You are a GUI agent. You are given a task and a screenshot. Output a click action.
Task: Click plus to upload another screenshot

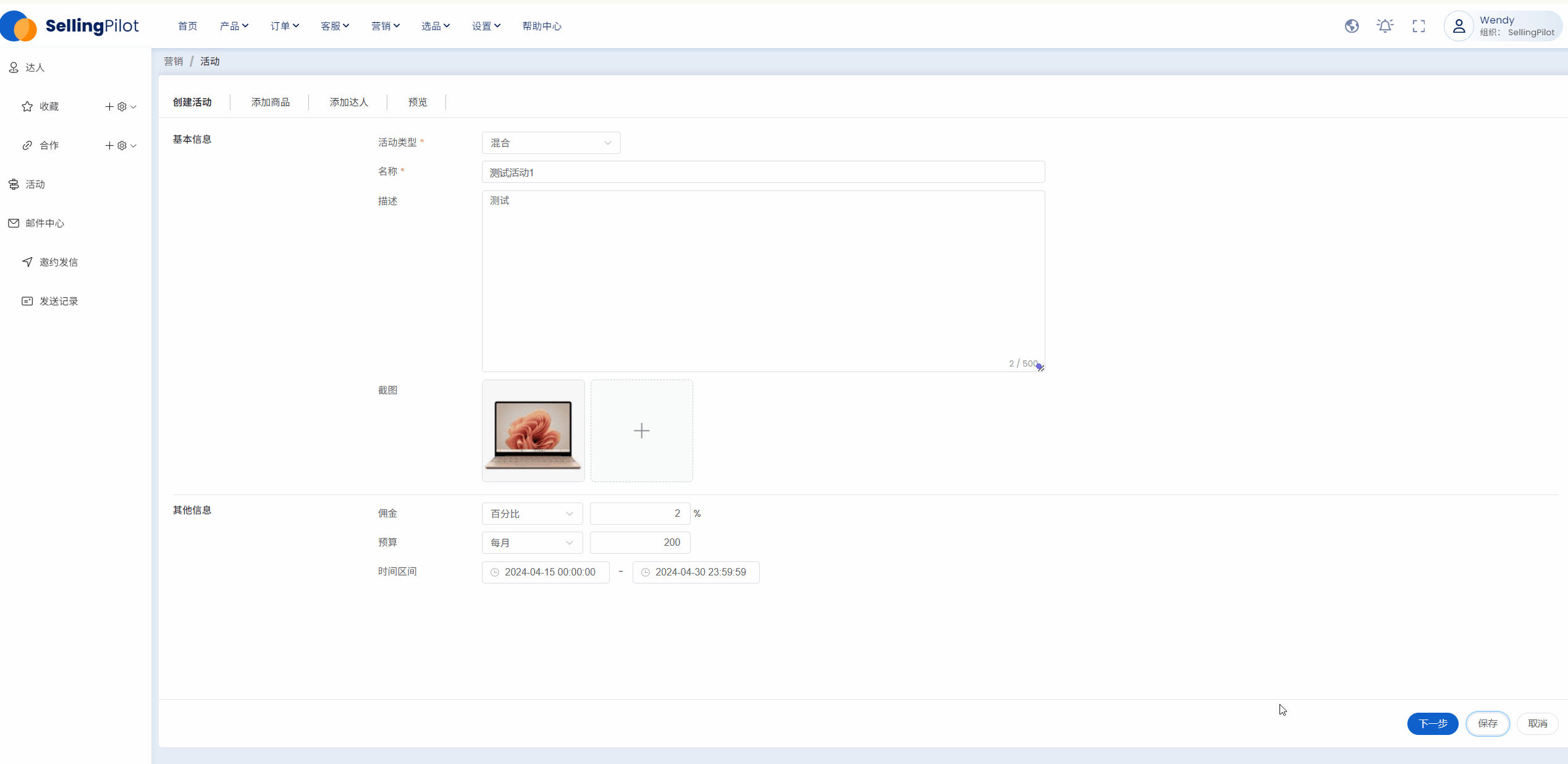(x=641, y=431)
